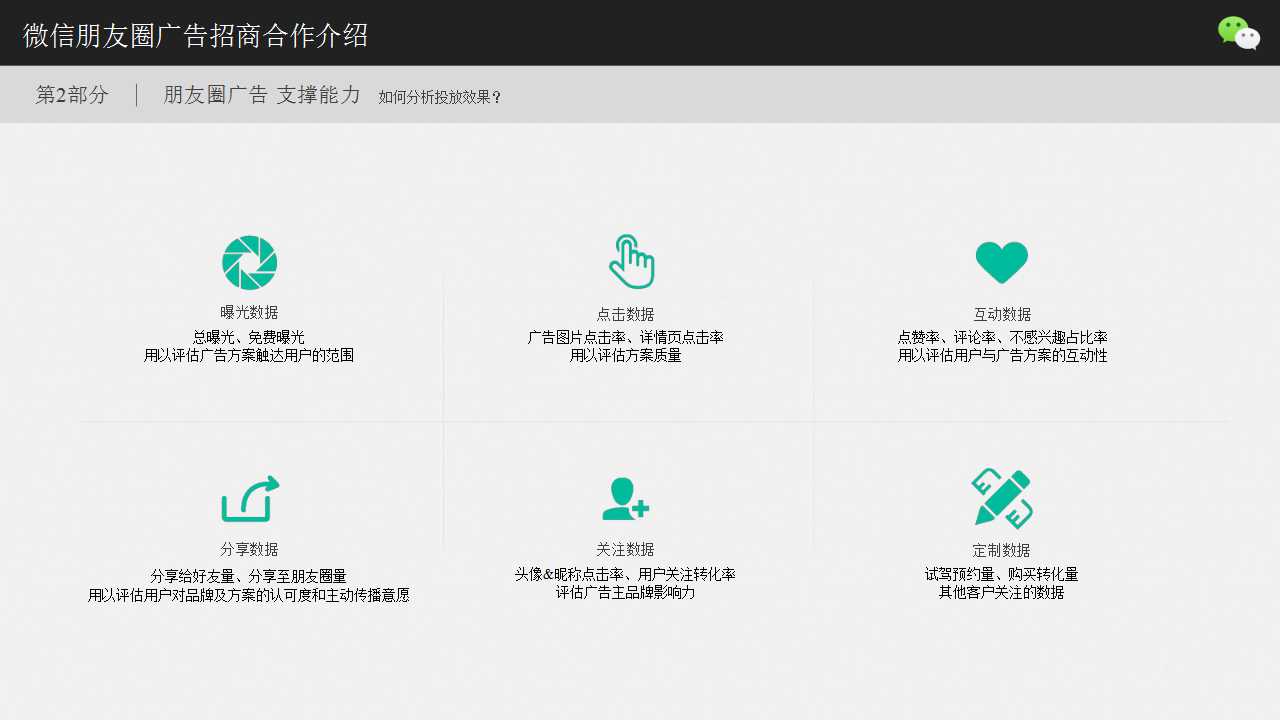Click the green heart icon above 互动数据
Viewport: 1280px width, 720px height.
pos(1002,262)
